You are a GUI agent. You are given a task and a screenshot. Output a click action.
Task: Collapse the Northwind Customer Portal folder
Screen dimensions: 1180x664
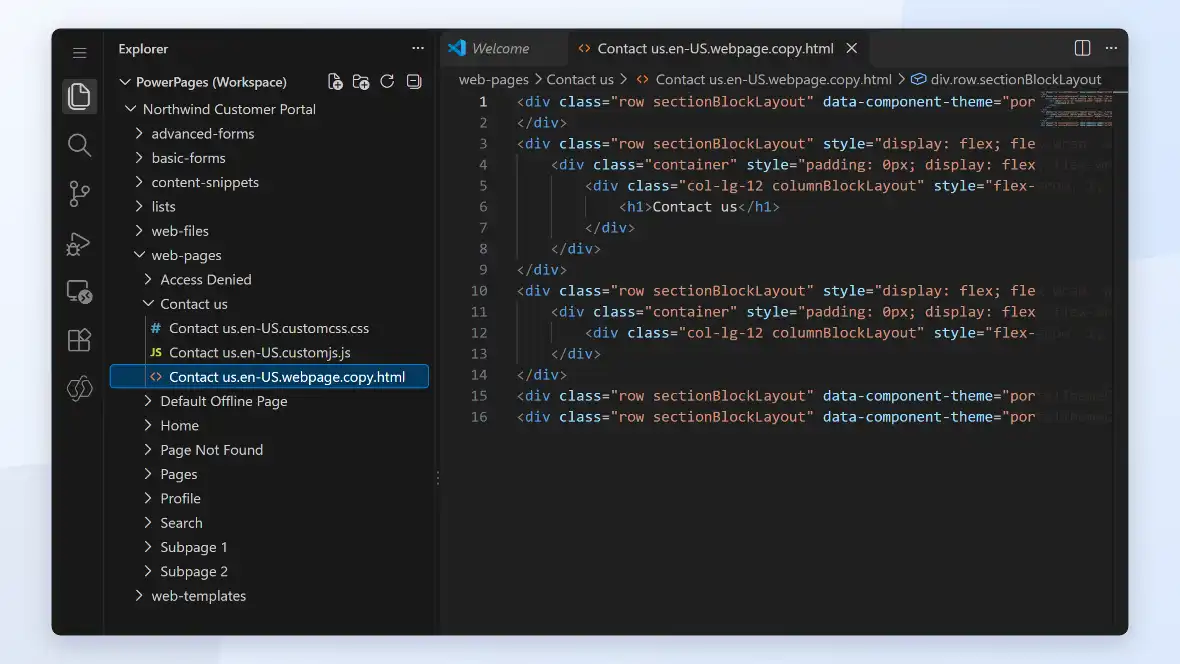coord(130,109)
